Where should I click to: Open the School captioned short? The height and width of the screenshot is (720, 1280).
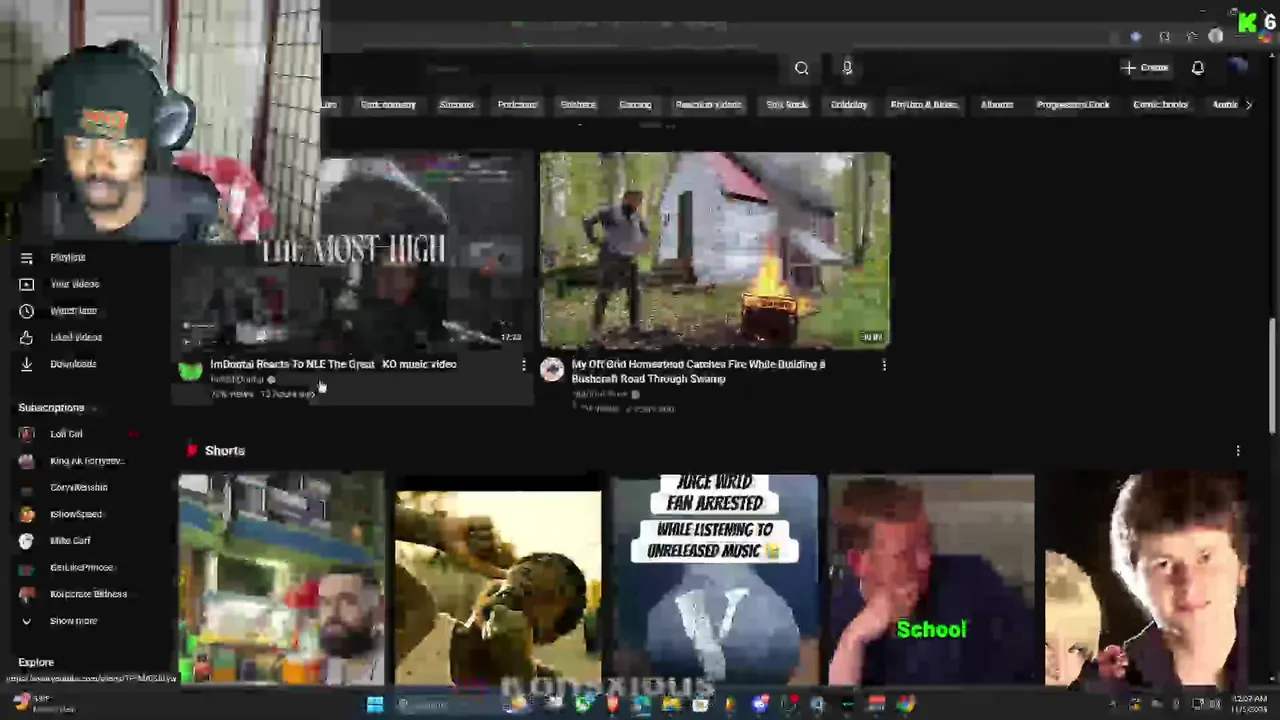click(x=931, y=580)
